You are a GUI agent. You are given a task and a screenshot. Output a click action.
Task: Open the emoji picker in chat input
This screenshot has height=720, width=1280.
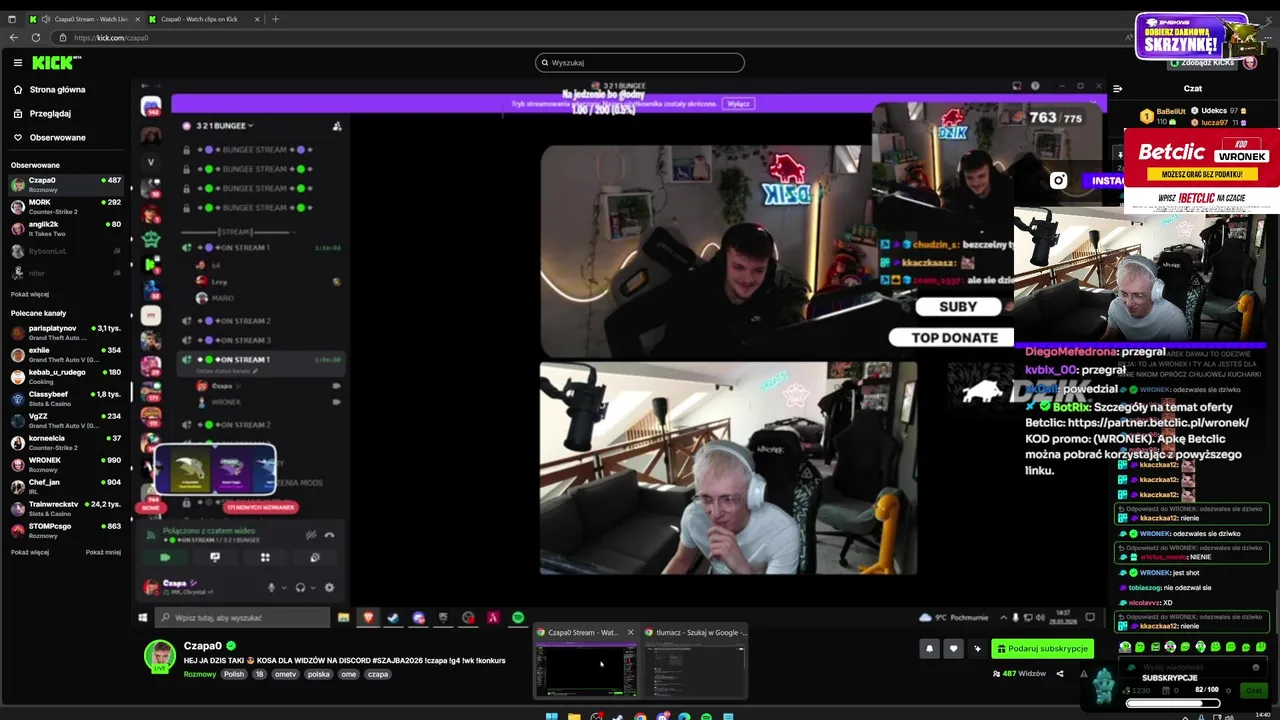1256,667
